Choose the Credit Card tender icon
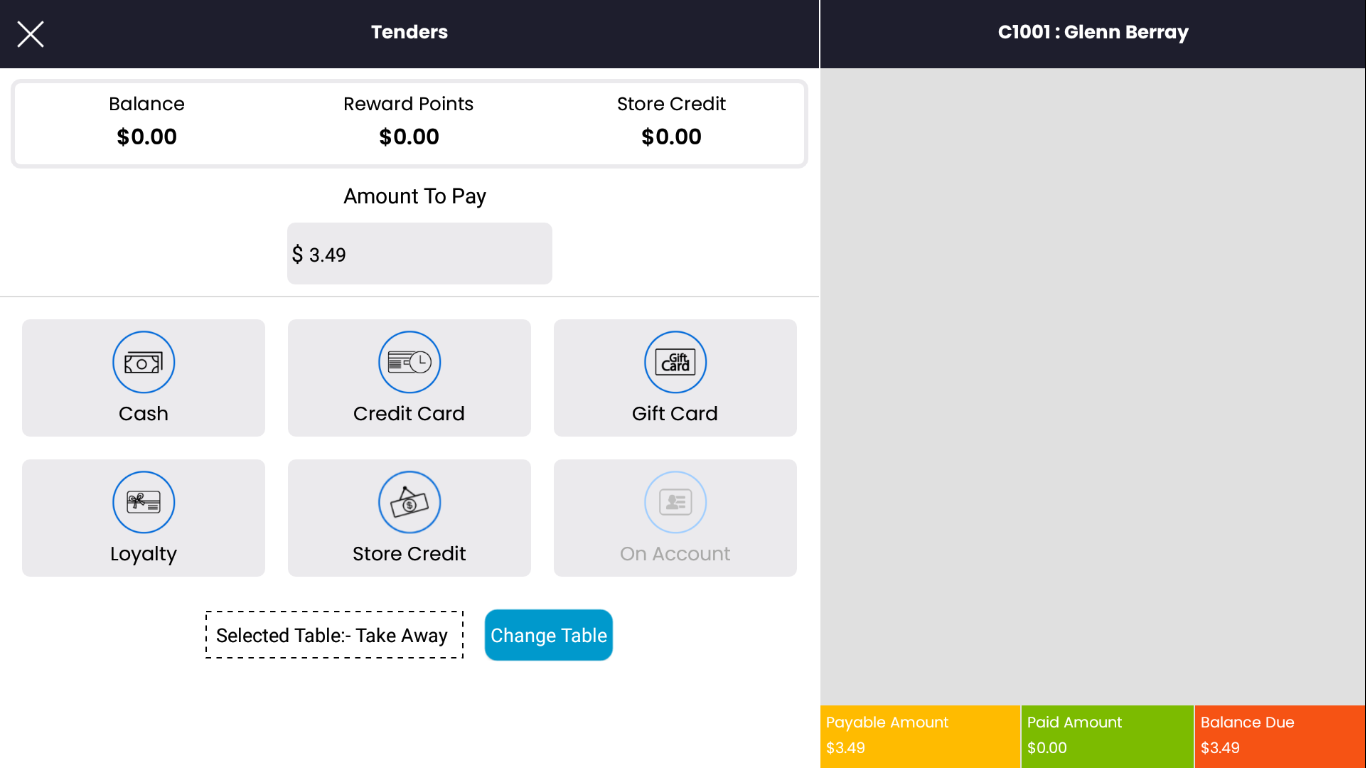Screen dimensions: 1366x768 click(409, 362)
